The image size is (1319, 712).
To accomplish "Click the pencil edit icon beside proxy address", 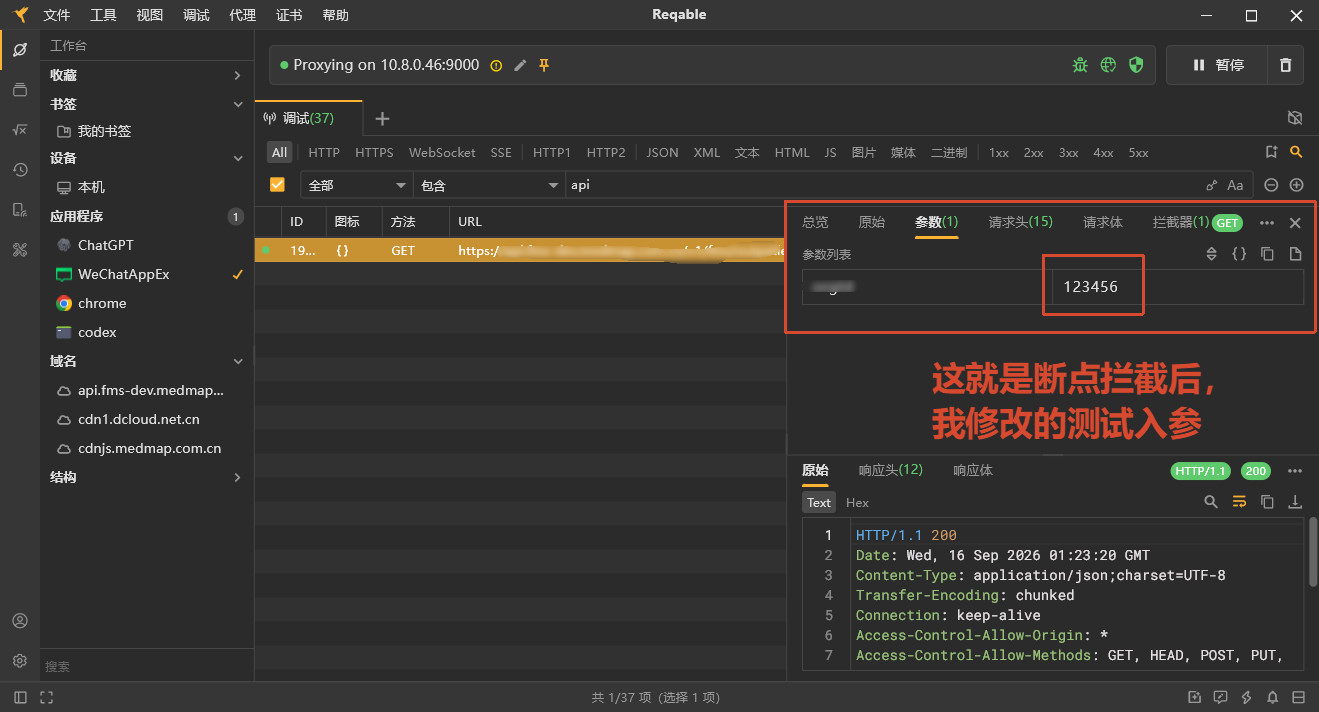I will point(520,65).
